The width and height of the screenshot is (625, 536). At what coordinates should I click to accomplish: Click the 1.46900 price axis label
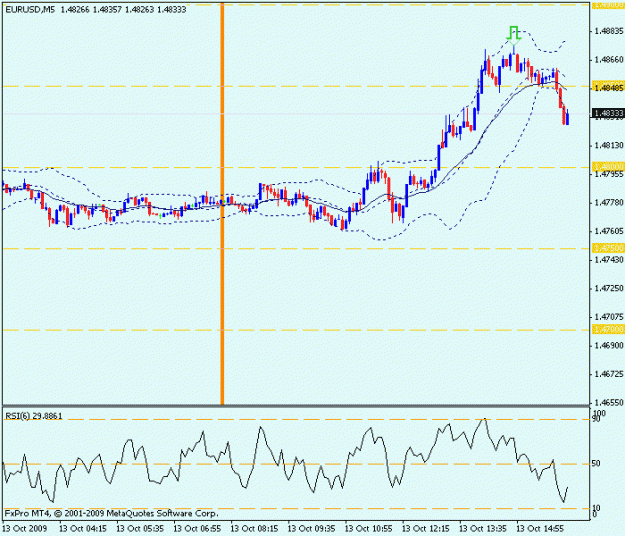pyautogui.click(x=608, y=346)
